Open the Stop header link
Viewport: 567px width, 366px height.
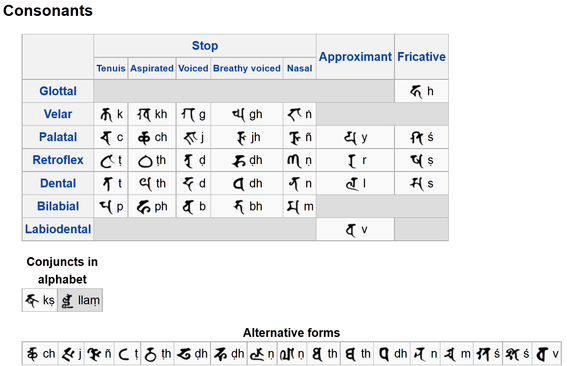click(x=205, y=46)
